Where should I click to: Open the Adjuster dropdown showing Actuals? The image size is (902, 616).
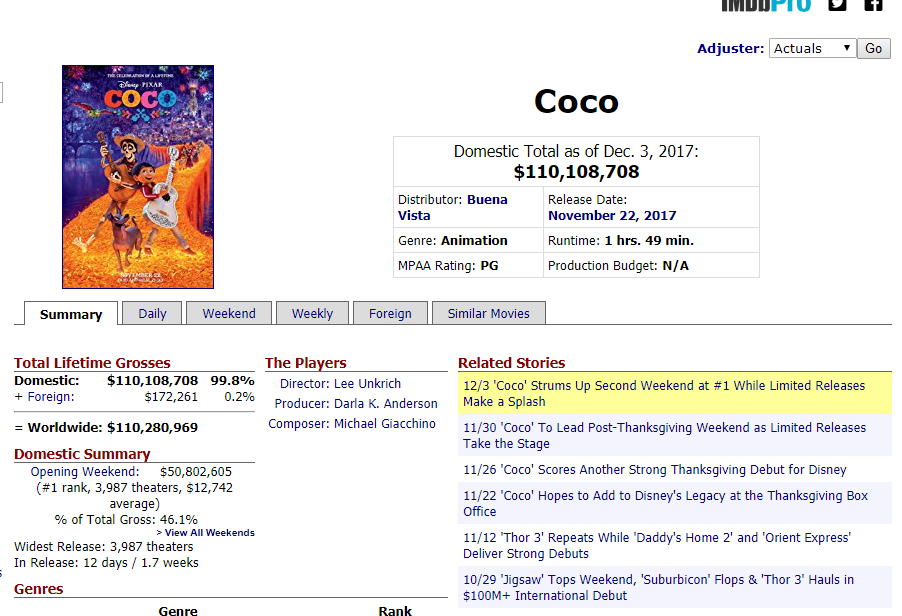pos(812,48)
